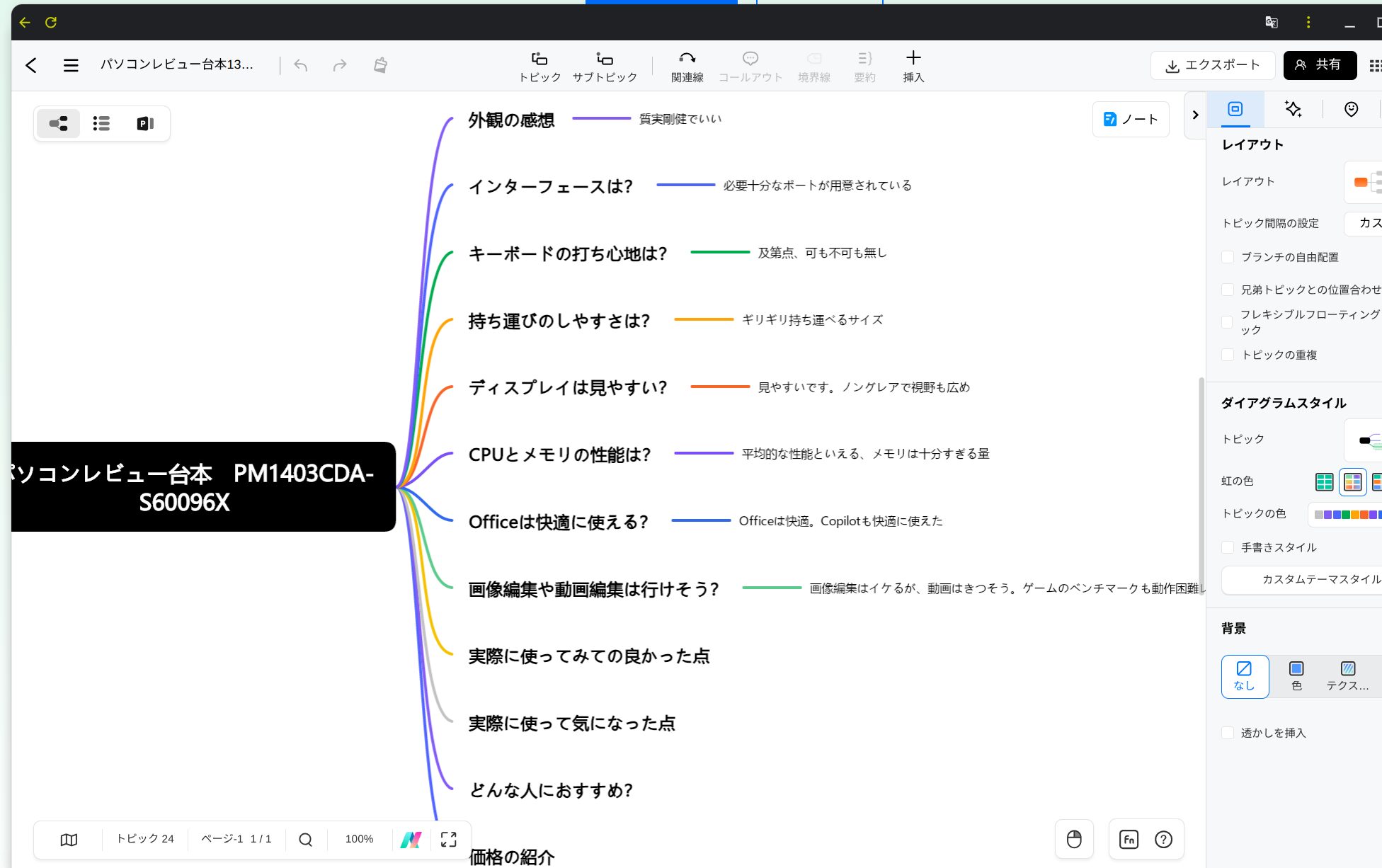This screenshot has height=868, width=1382.
Task: Open the format painter icon
Action: pos(380,65)
